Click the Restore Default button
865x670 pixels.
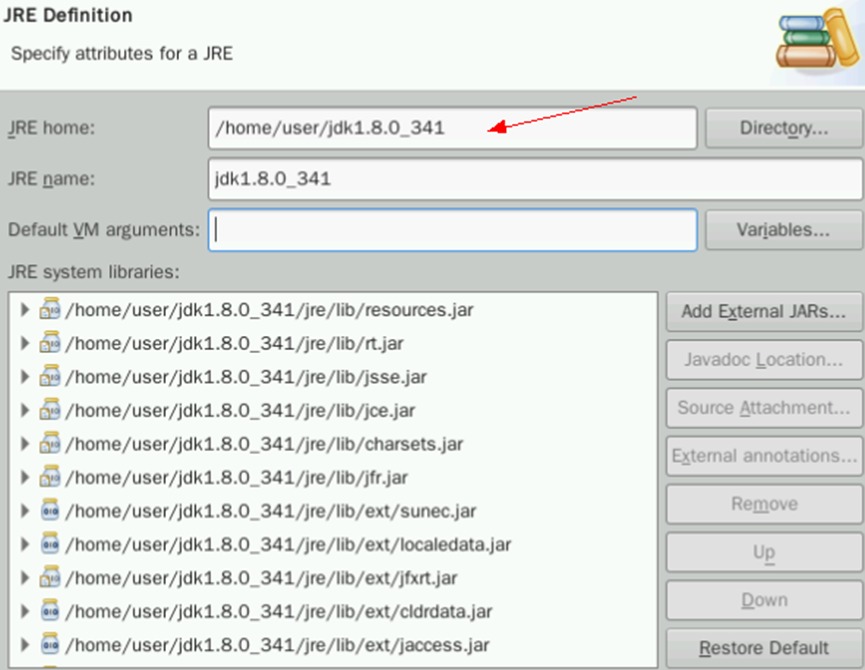coord(764,648)
